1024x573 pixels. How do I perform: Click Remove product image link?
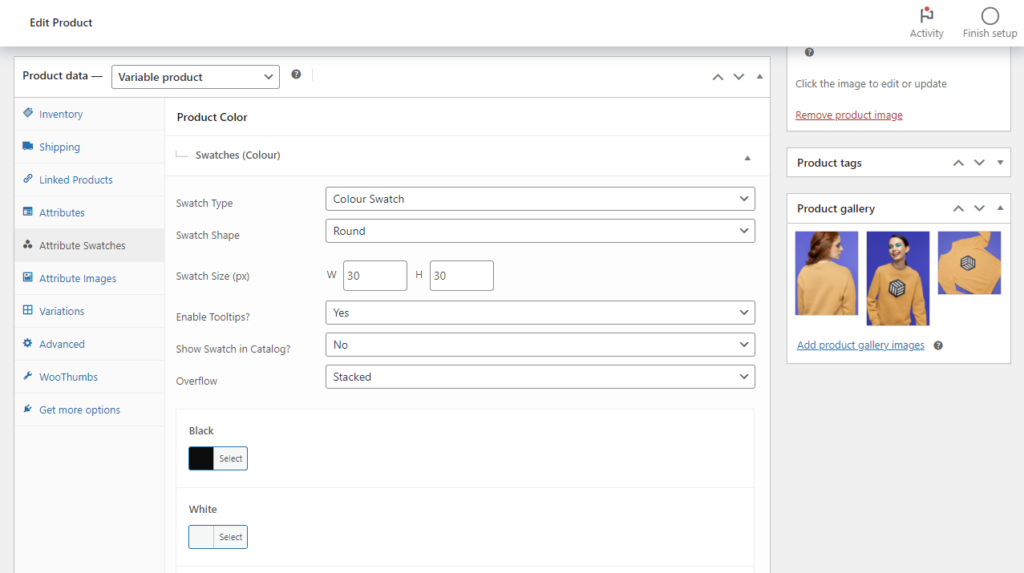click(848, 115)
